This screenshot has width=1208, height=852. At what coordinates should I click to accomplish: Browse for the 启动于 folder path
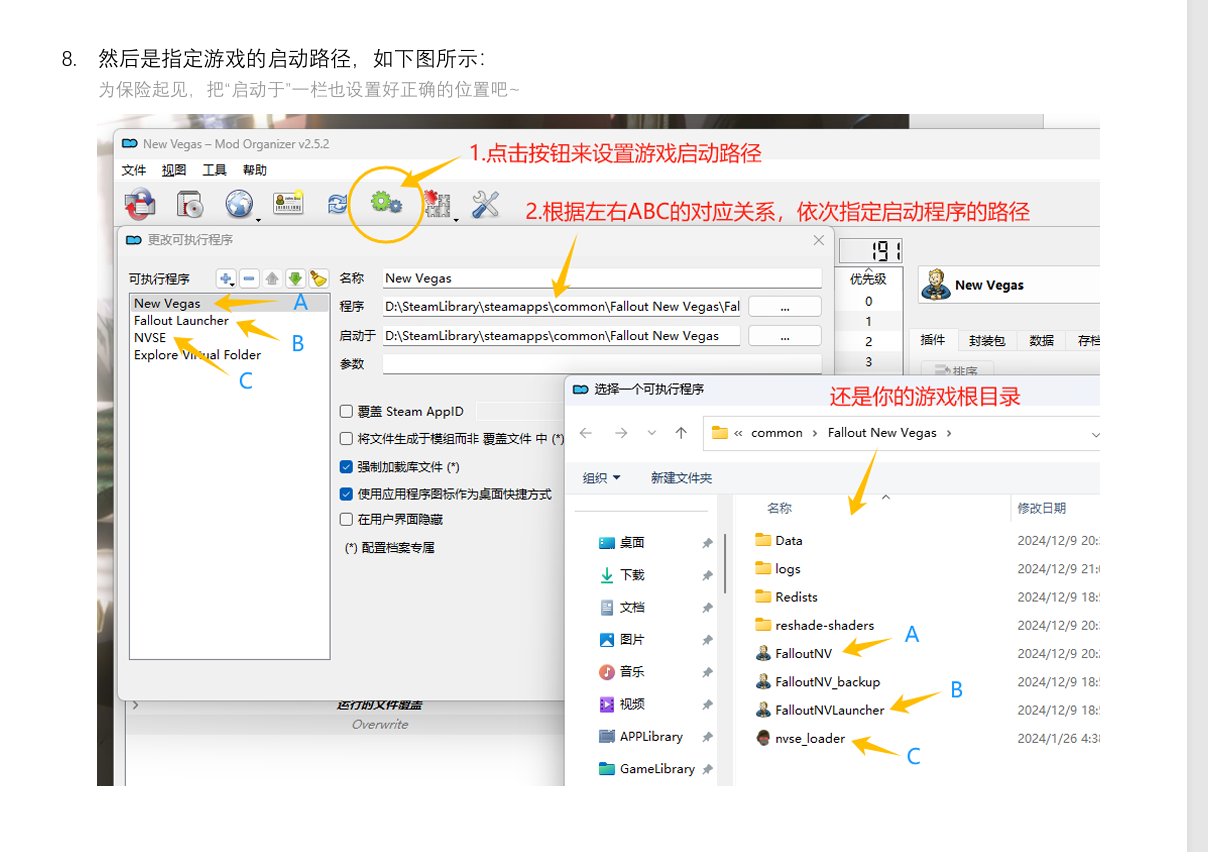[x=785, y=336]
